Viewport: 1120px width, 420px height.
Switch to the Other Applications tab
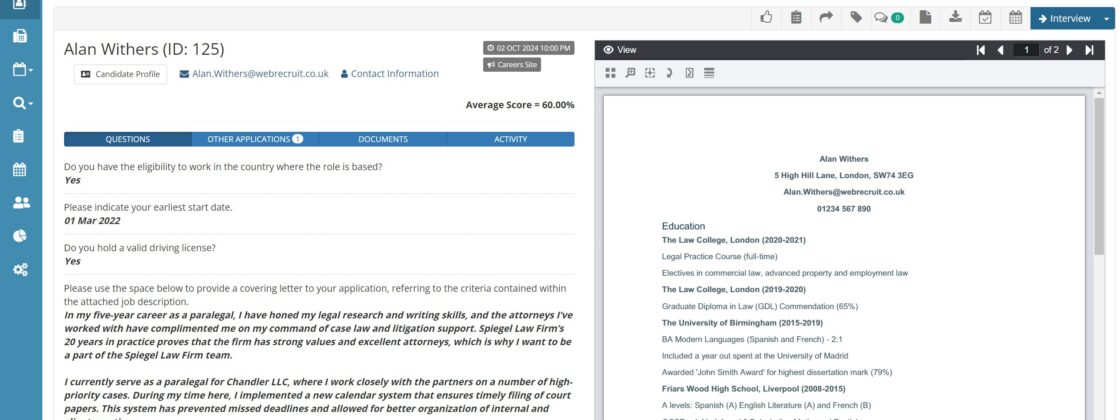click(255, 139)
